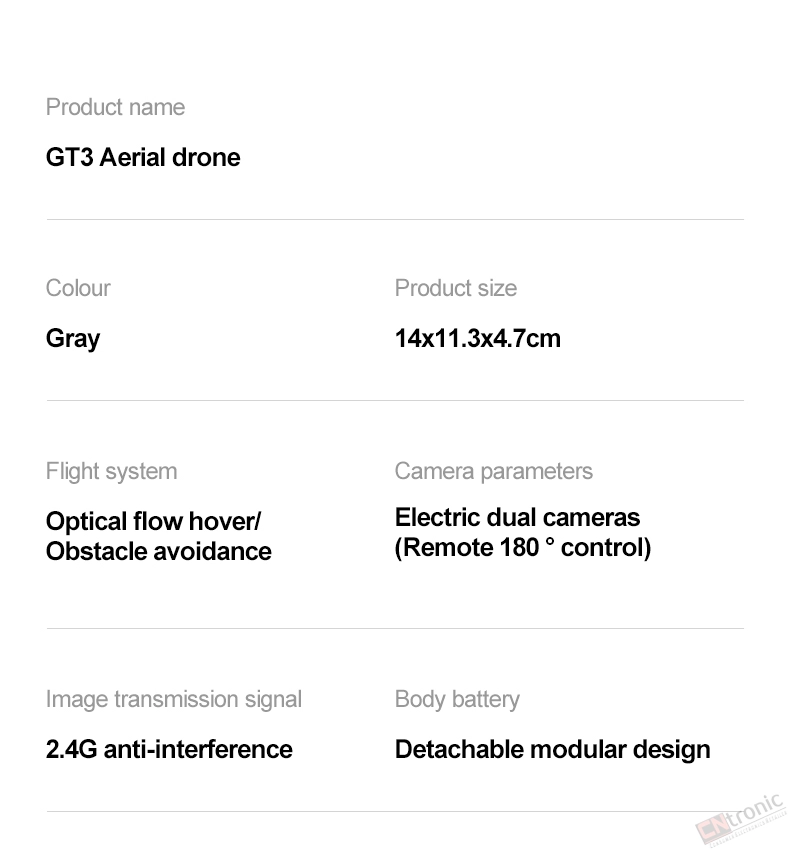
Task: Select the 'Optical flow hover/' line
Action: coord(153,522)
